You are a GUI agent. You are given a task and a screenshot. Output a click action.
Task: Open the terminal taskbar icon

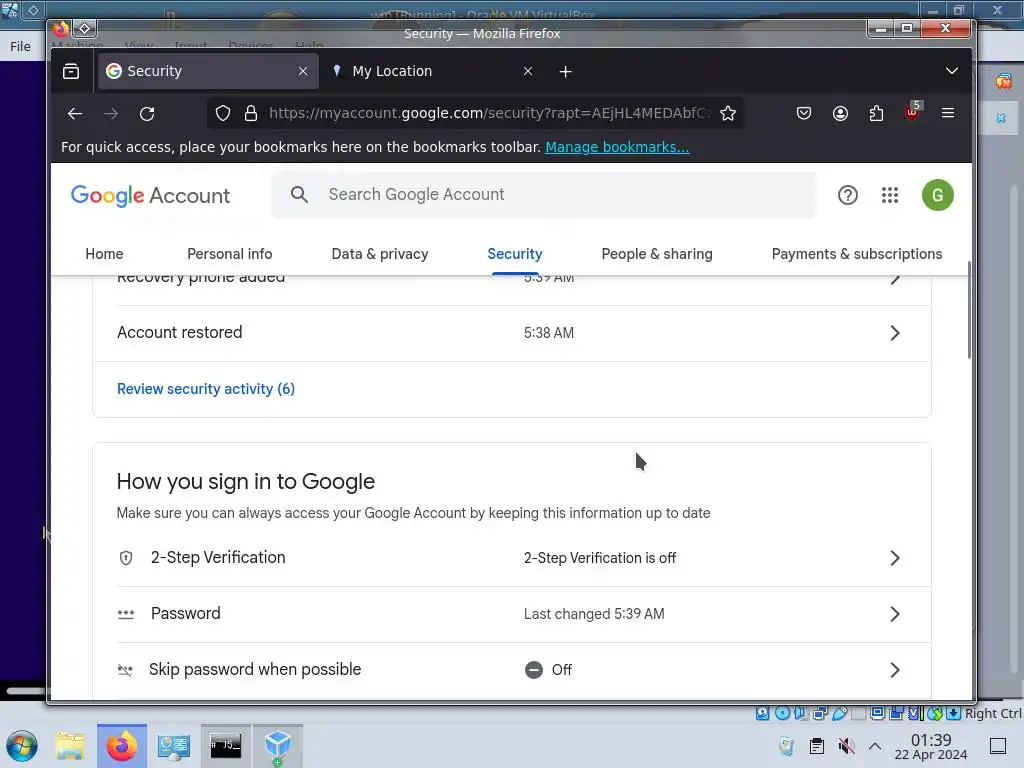(x=226, y=746)
